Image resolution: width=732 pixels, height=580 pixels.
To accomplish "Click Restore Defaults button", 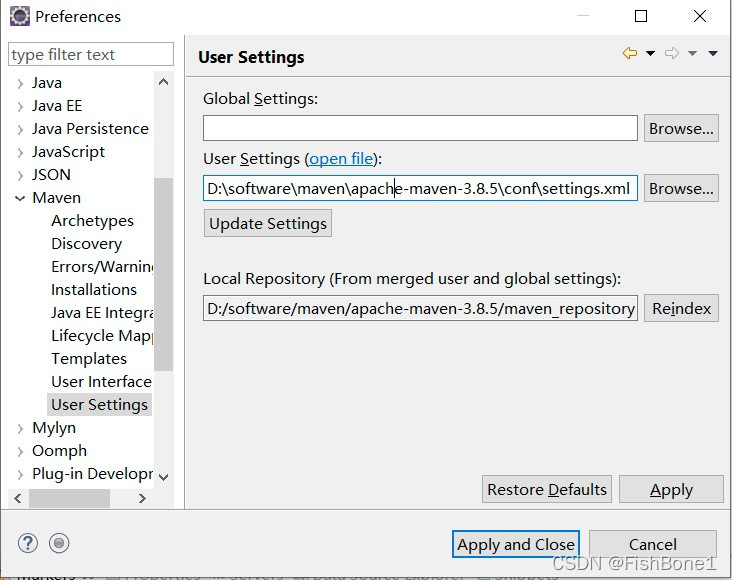I will point(547,489).
